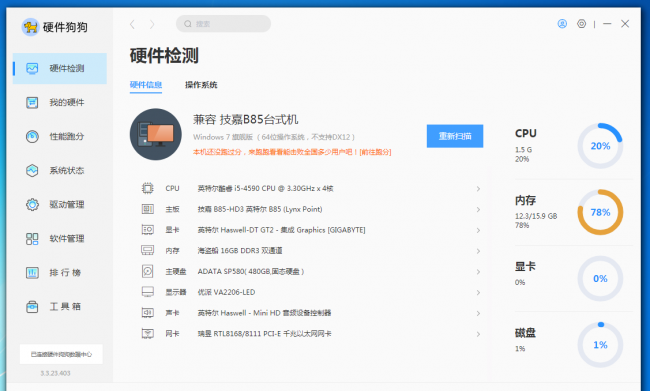Click the 系统状态 hexagon icon
Viewport: 650px width, 391px height.
point(32,170)
